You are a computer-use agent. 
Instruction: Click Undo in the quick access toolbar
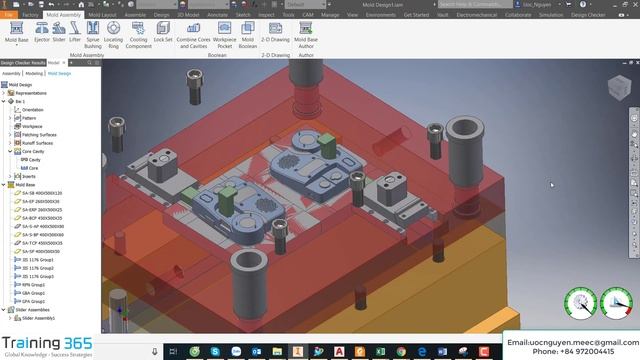pyautogui.click(x=51, y=4)
